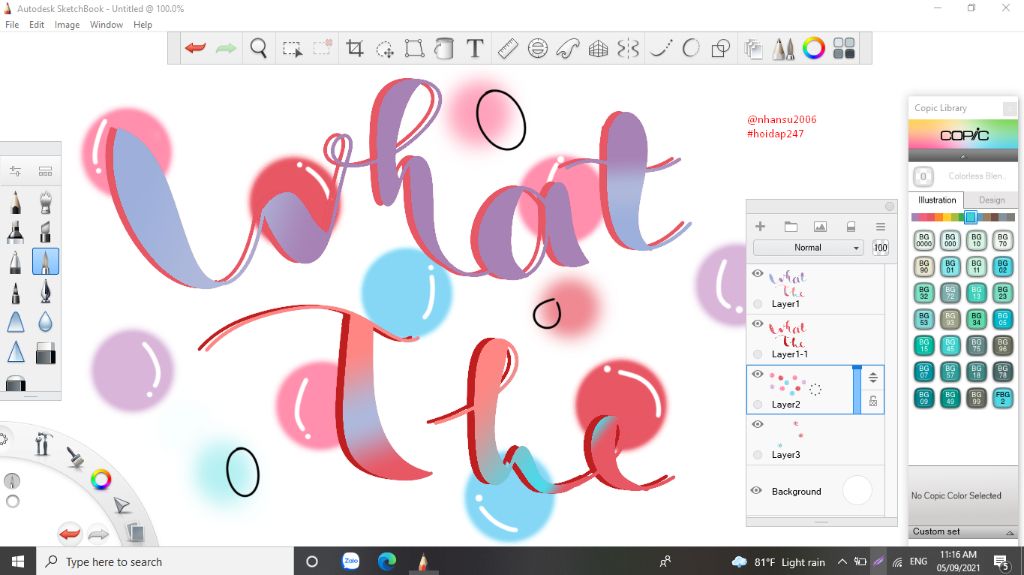This screenshot has height=575, width=1024.
Task: Add a layer group folder
Action: (791, 226)
